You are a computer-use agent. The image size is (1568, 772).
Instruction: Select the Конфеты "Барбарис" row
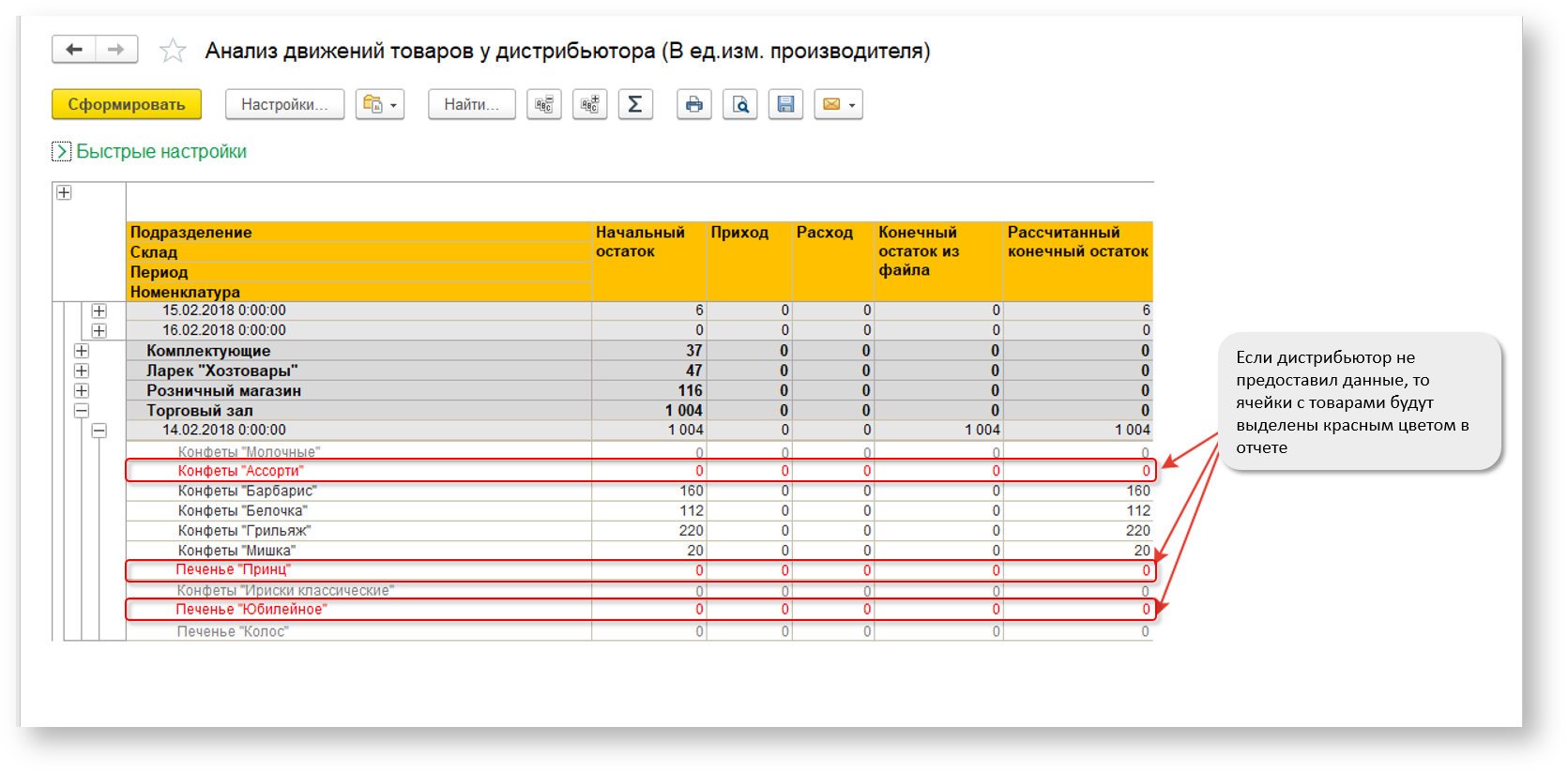[x=639, y=491]
